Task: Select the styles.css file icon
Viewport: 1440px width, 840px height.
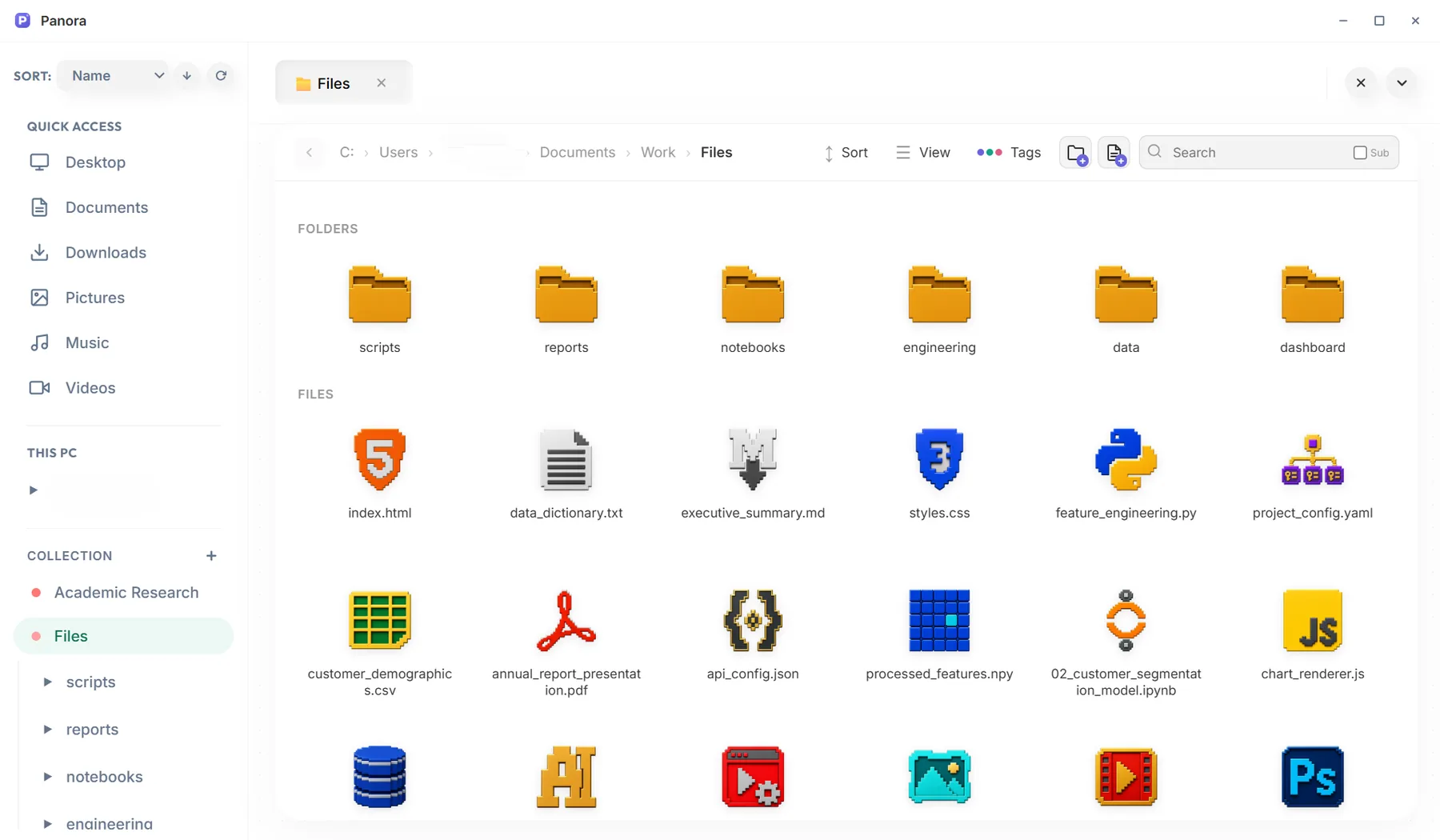Action: (x=939, y=459)
